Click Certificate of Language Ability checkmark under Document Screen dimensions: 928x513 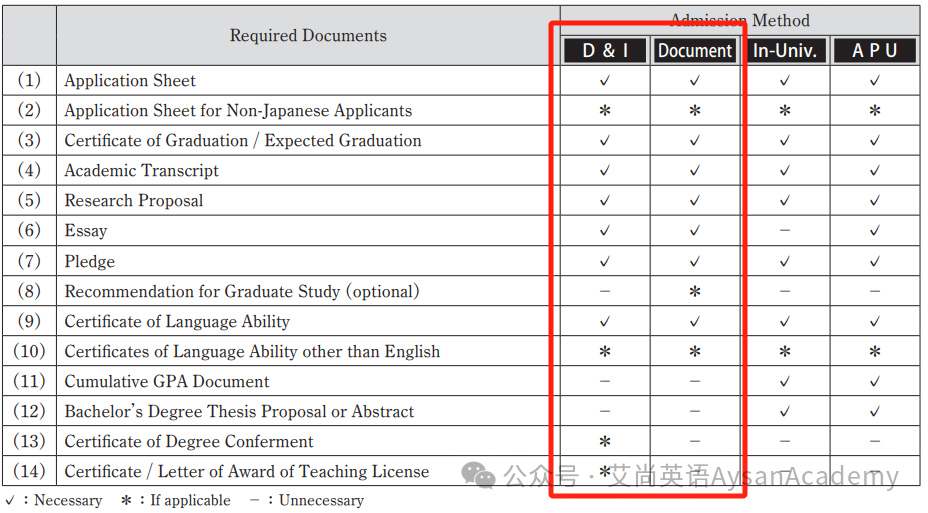click(x=695, y=322)
